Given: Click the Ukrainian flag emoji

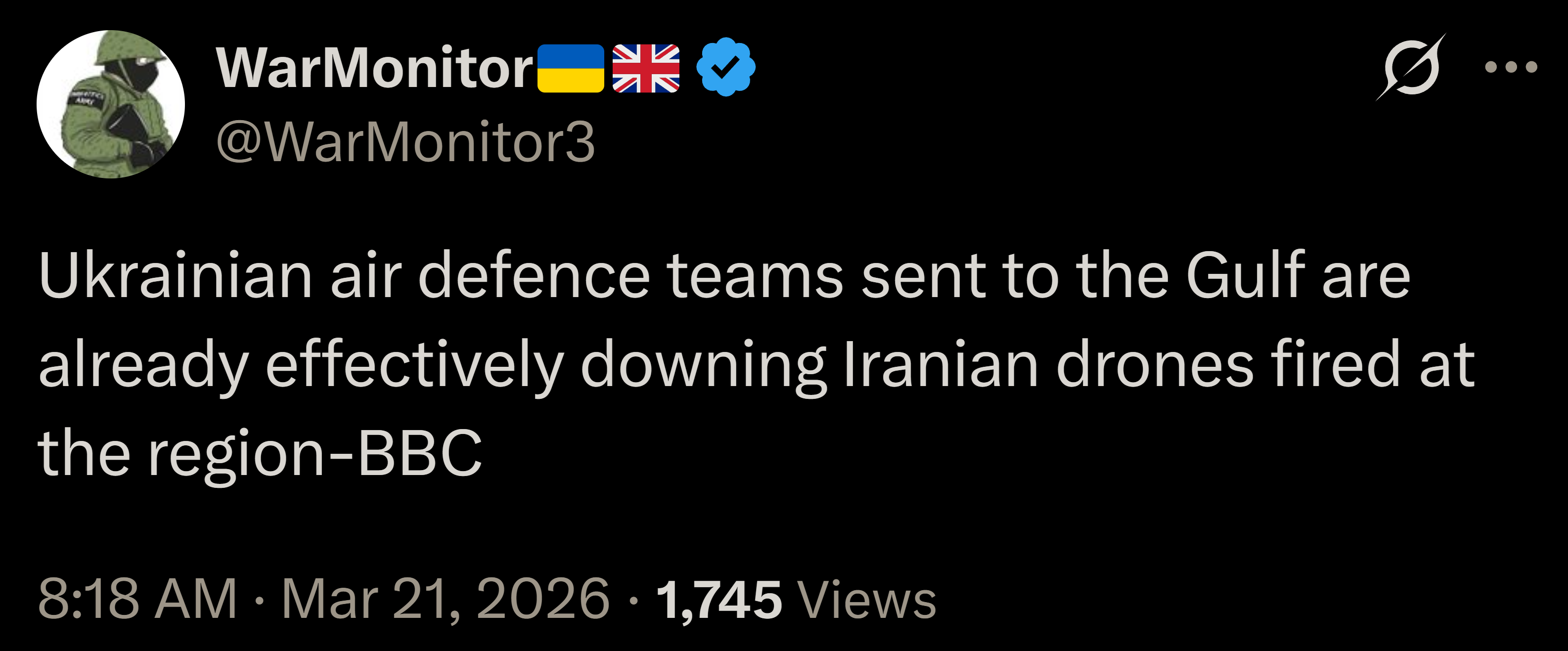Looking at the screenshot, I should 570,68.
